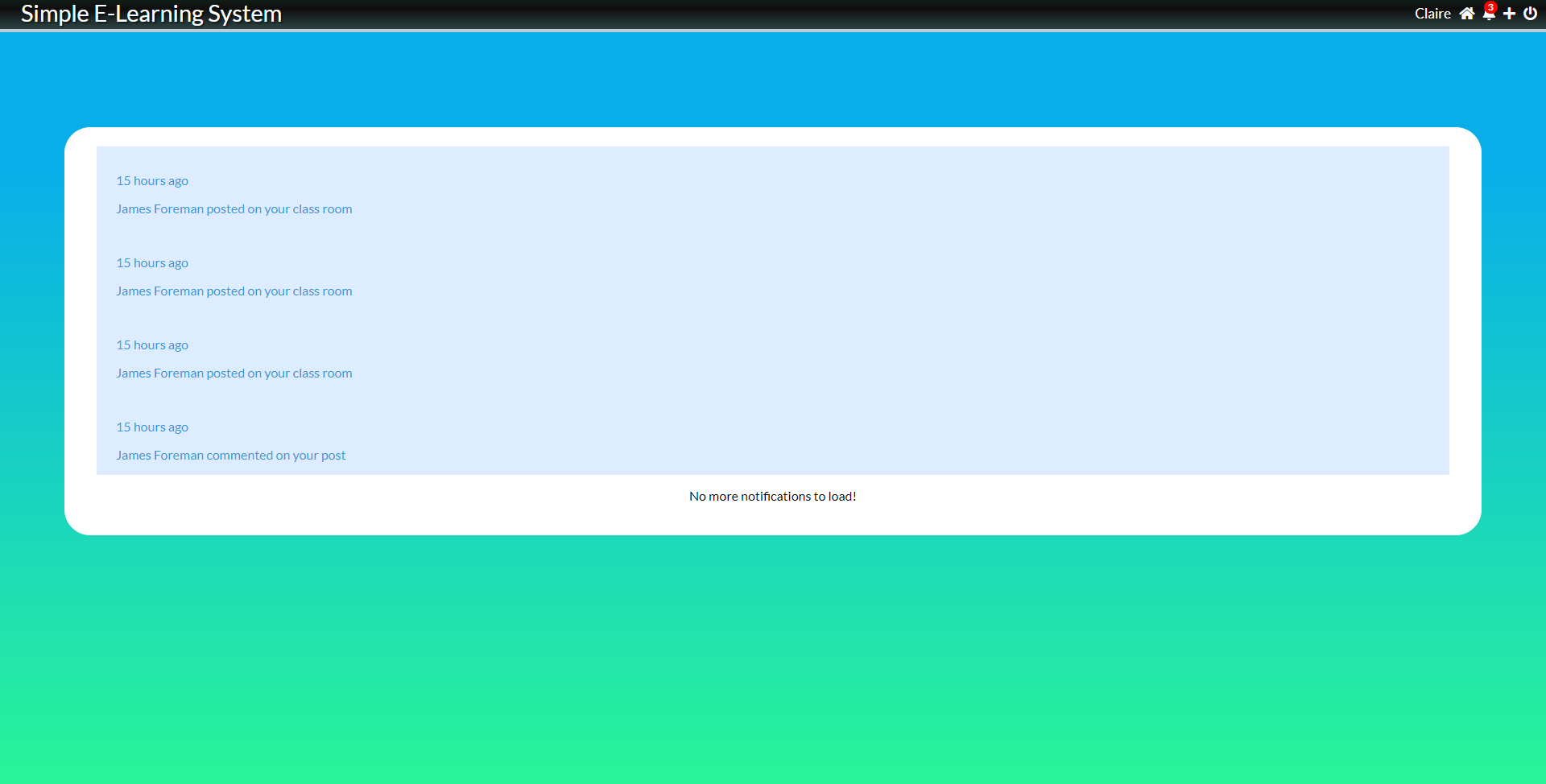1546x784 pixels.
Task: Open the notifications bell icon
Action: 1488,14
